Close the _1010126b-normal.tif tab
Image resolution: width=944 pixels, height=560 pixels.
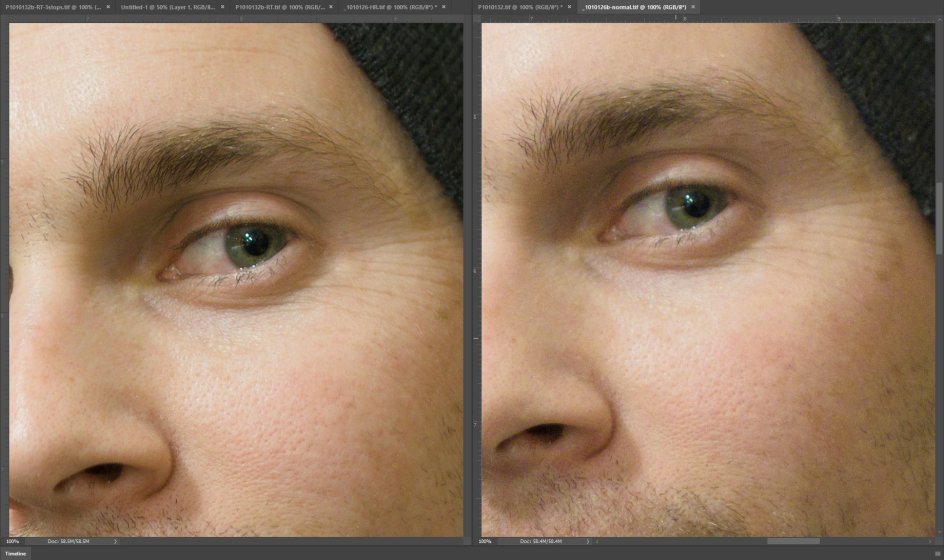click(x=693, y=7)
